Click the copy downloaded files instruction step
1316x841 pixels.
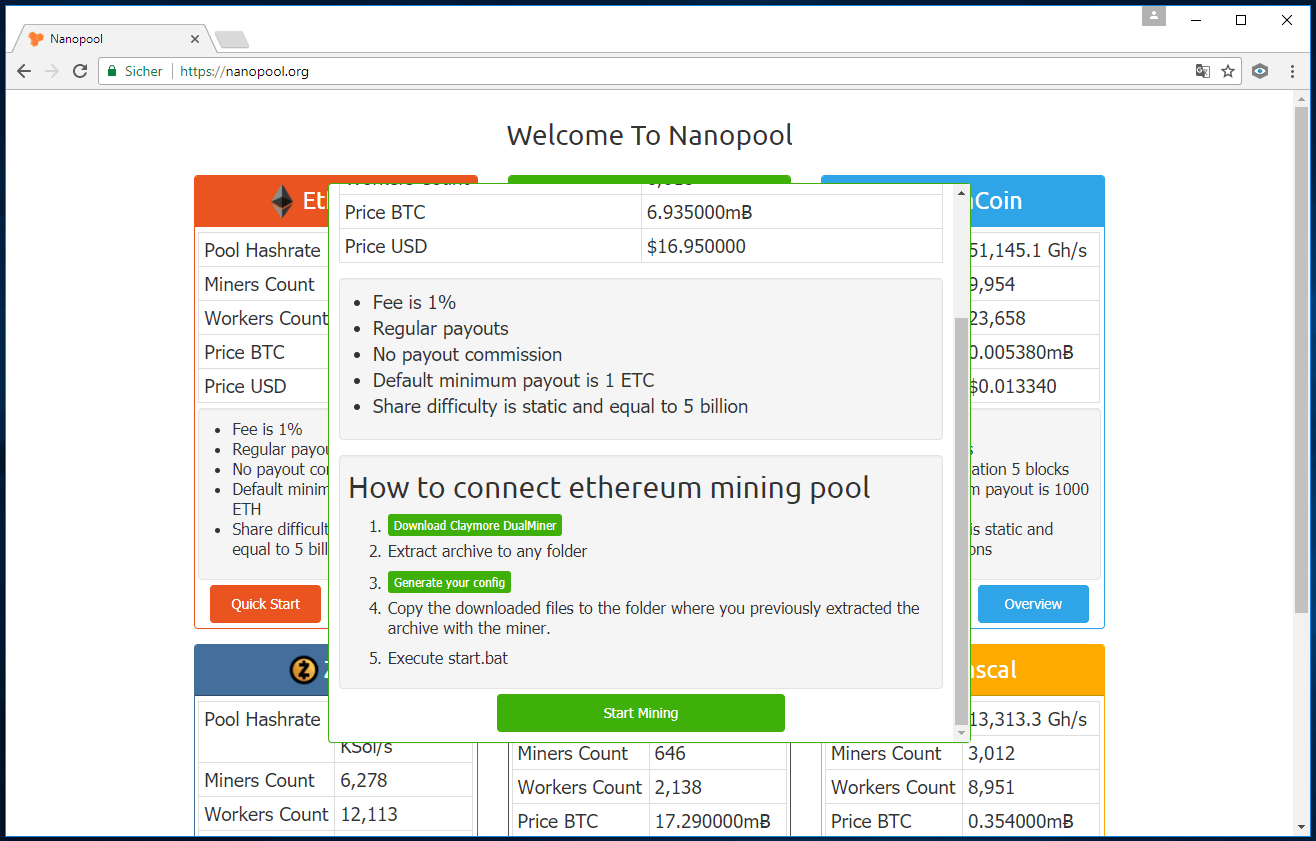(x=654, y=618)
